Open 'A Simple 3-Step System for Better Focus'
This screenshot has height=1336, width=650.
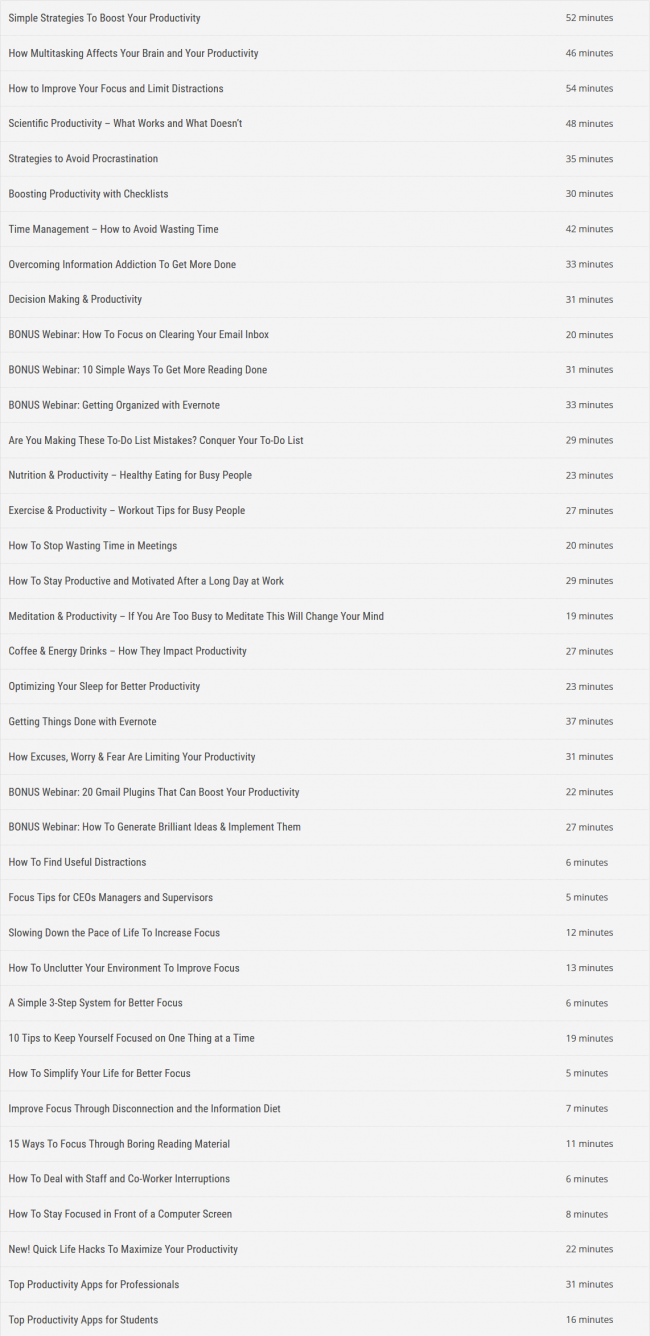pos(95,1003)
